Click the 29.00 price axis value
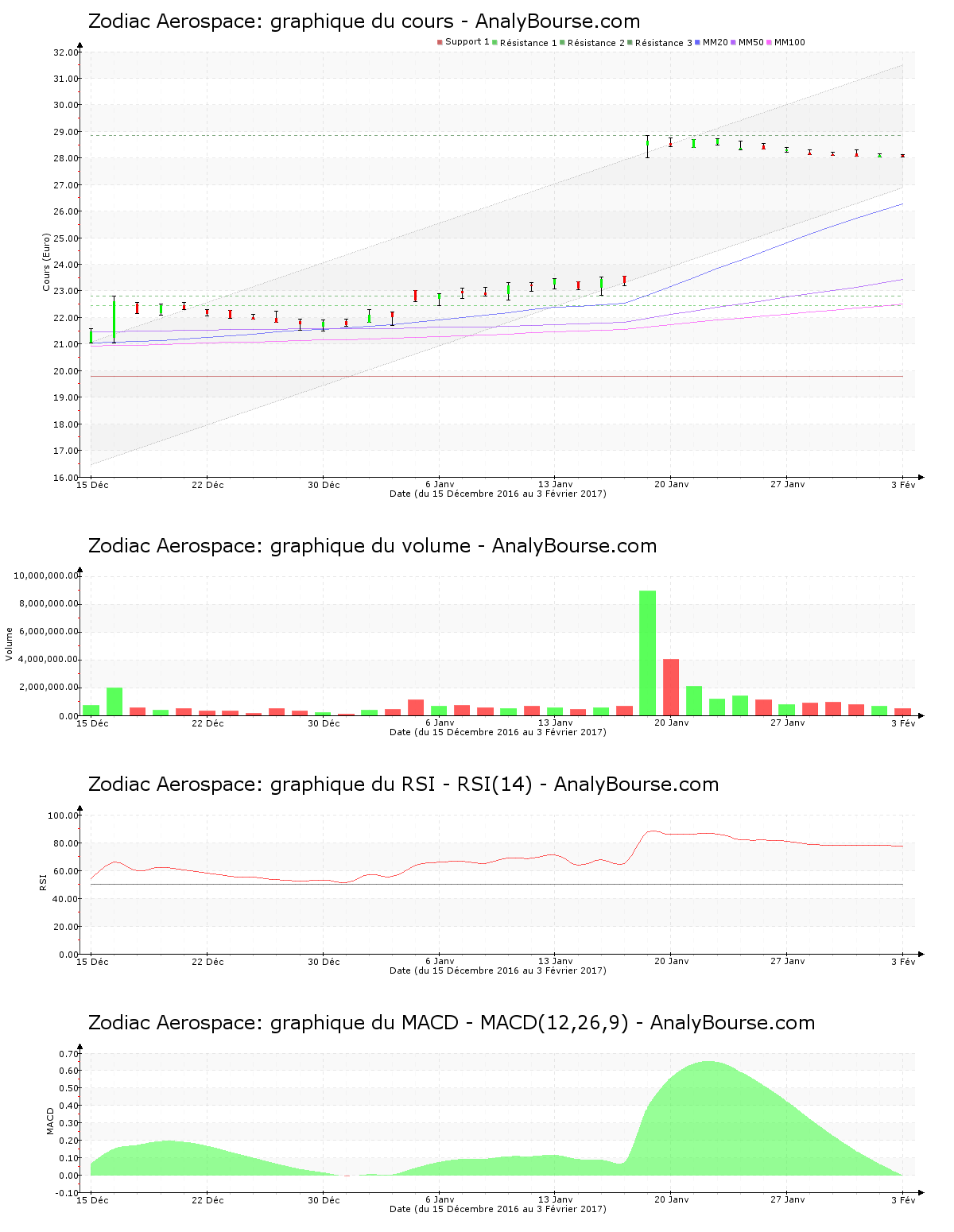Image resolution: width=954 pixels, height=1232 pixels. [x=66, y=132]
